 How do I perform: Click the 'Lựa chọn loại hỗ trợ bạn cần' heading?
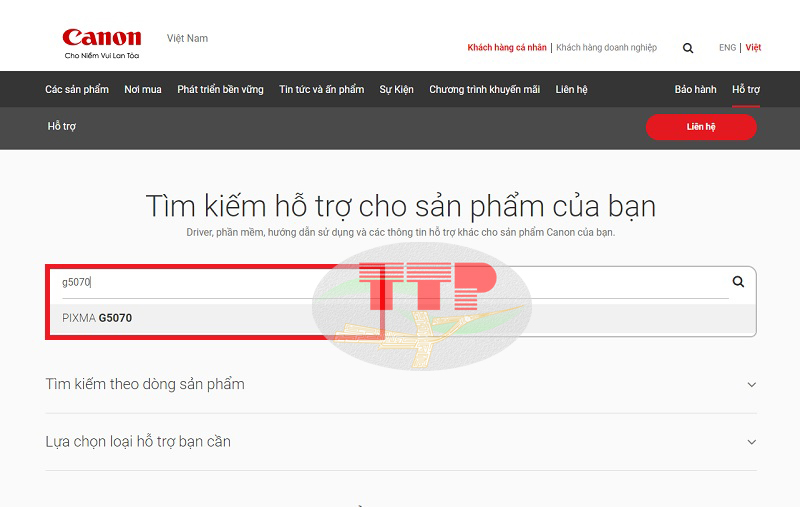(x=138, y=441)
